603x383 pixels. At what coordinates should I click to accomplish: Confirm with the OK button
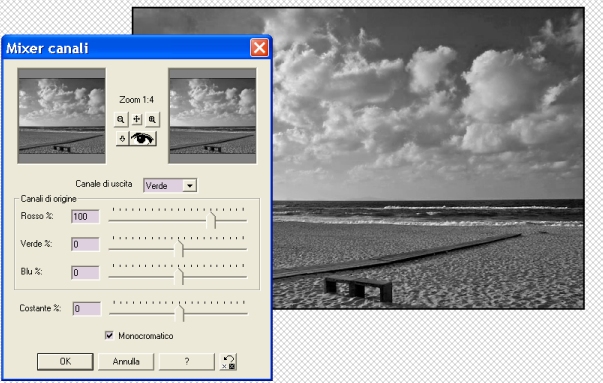tap(65, 361)
